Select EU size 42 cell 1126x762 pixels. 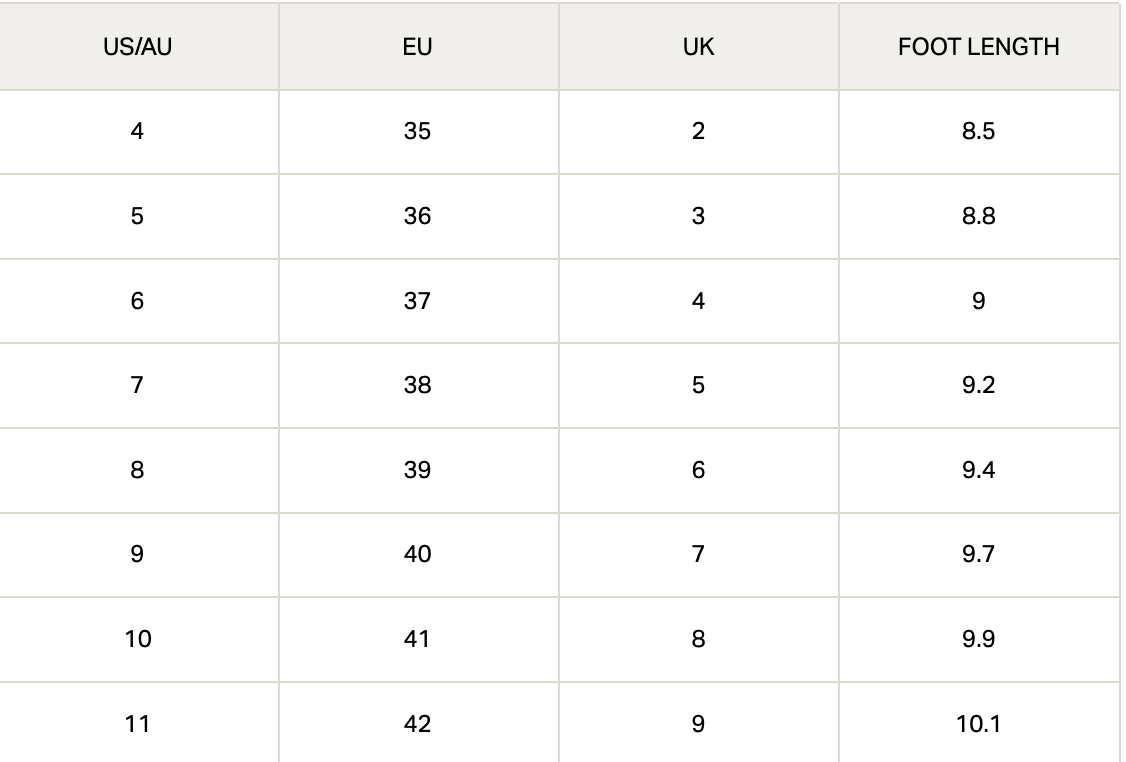coord(418,723)
